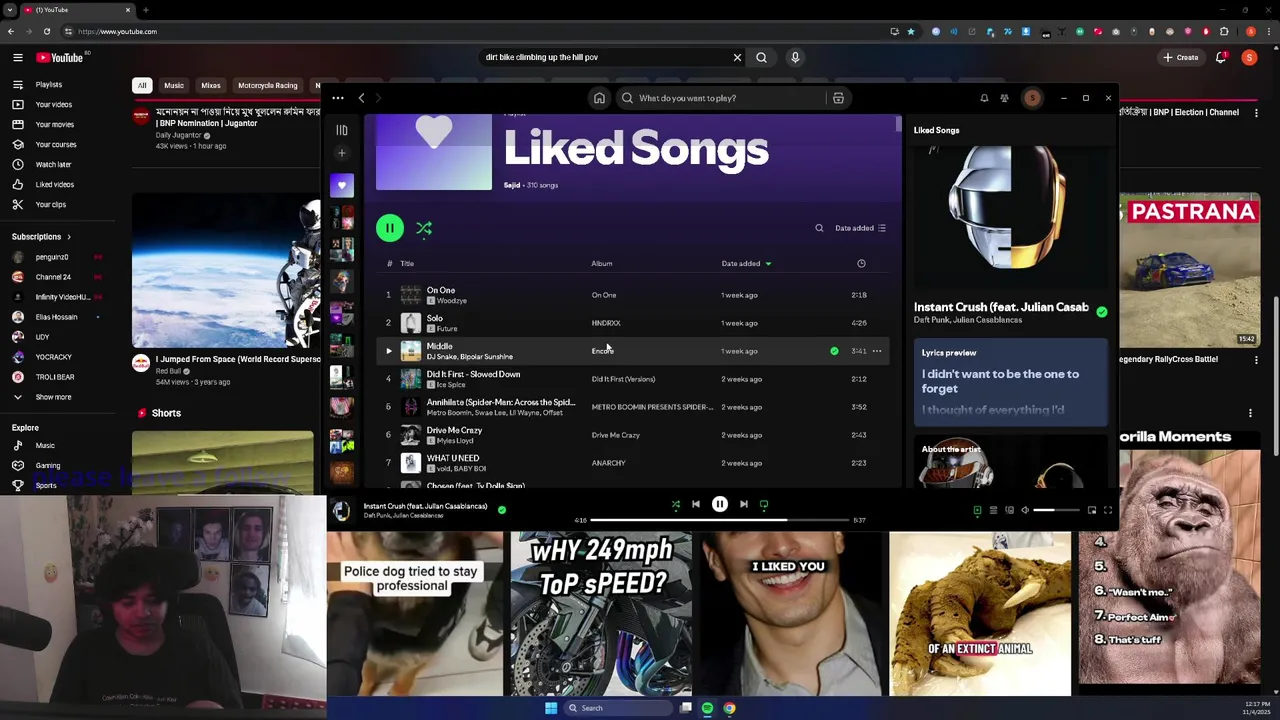The width and height of the screenshot is (1280, 720).
Task: Select the All filter chip on YouTube
Action: point(142,85)
